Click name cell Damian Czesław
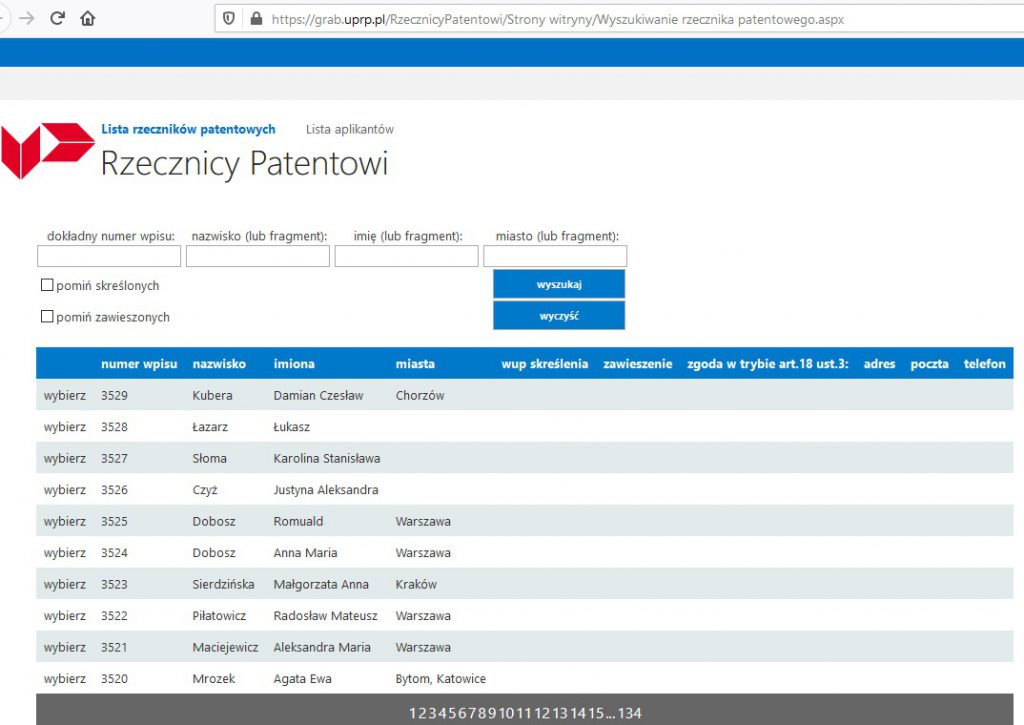The height and width of the screenshot is (725, 1024). (318, 395)
